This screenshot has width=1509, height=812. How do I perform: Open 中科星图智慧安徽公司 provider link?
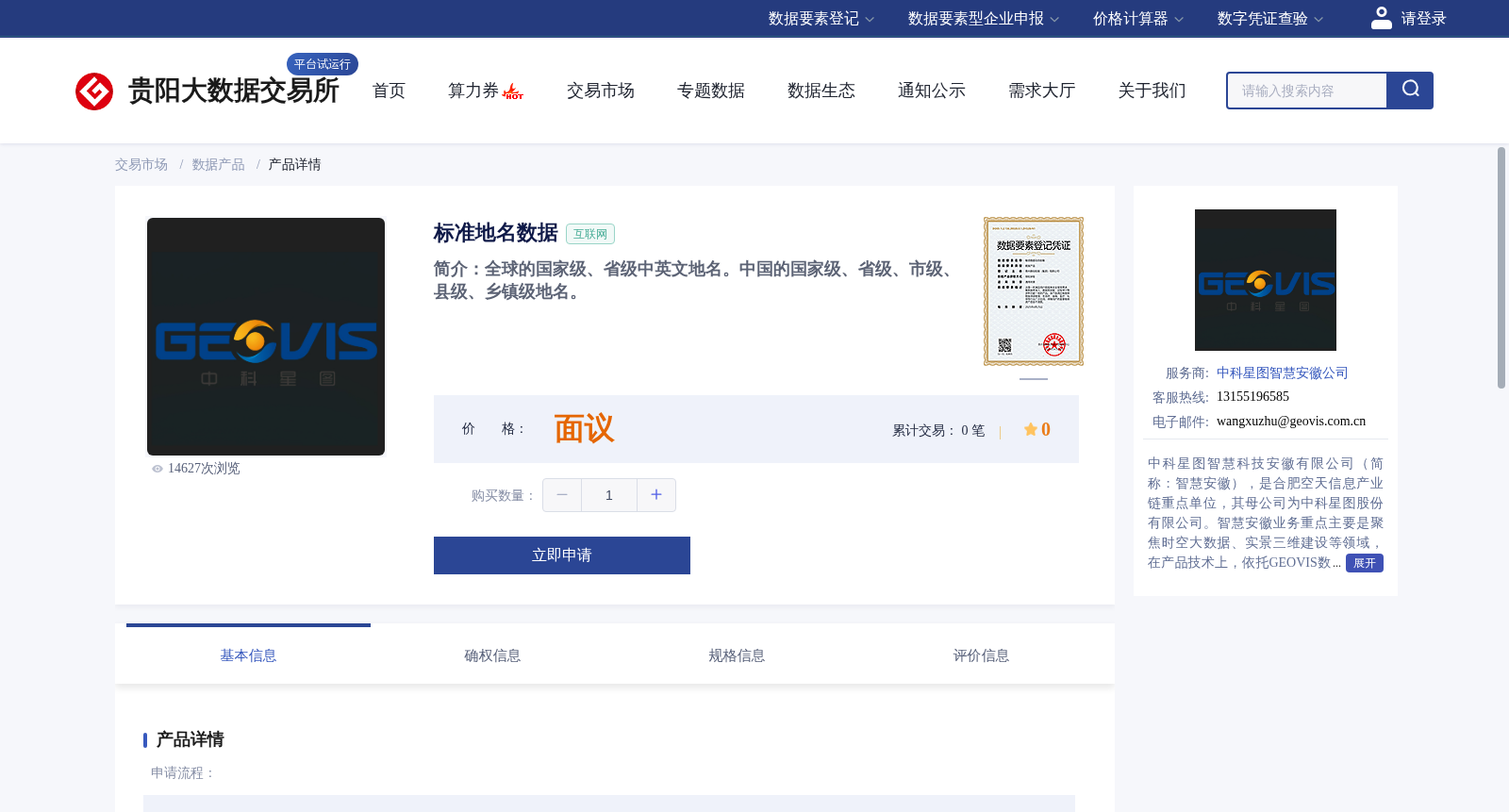(1283, 373)
